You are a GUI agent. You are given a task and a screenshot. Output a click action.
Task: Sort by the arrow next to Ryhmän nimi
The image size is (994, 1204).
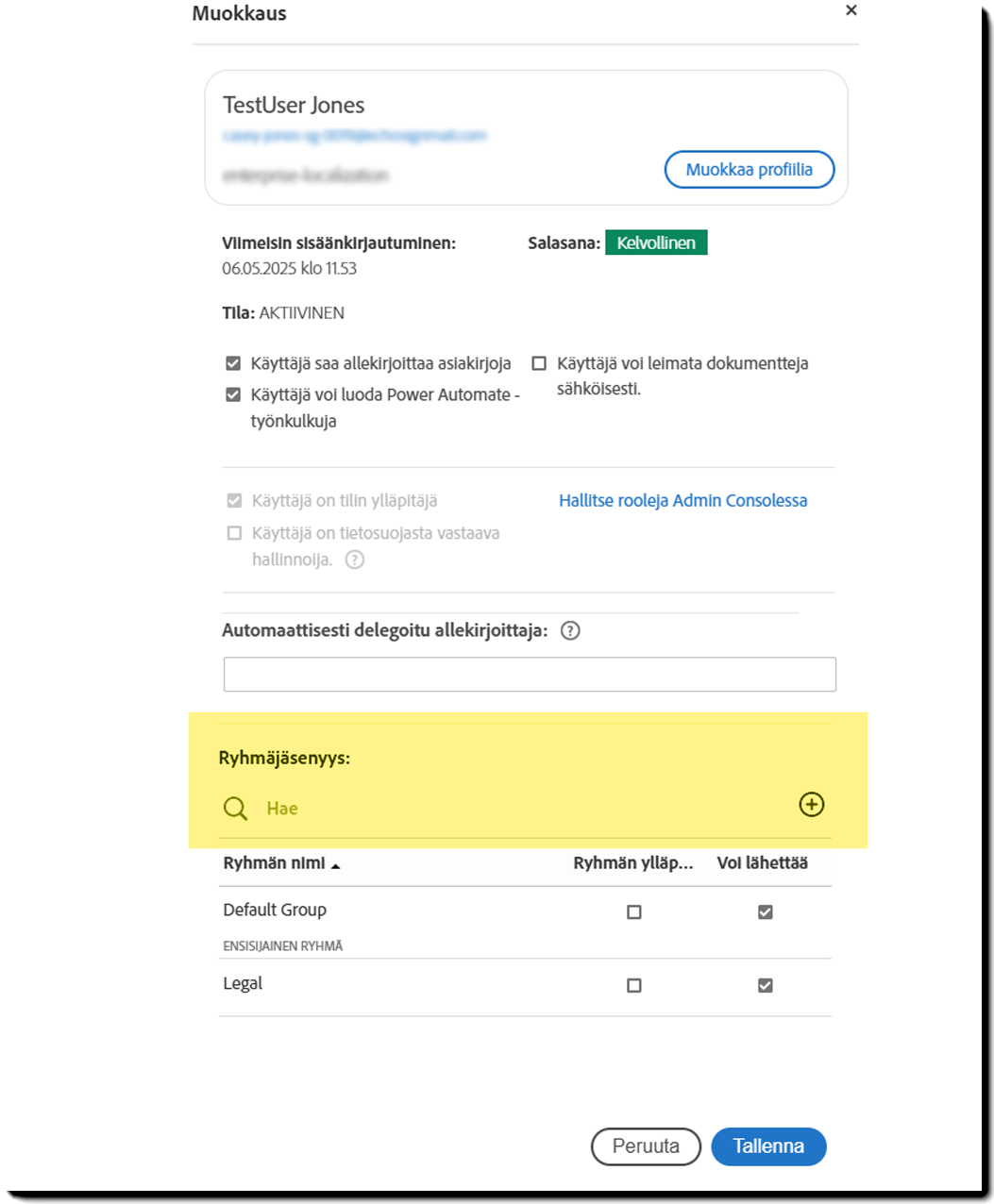[x=336, y=865]
